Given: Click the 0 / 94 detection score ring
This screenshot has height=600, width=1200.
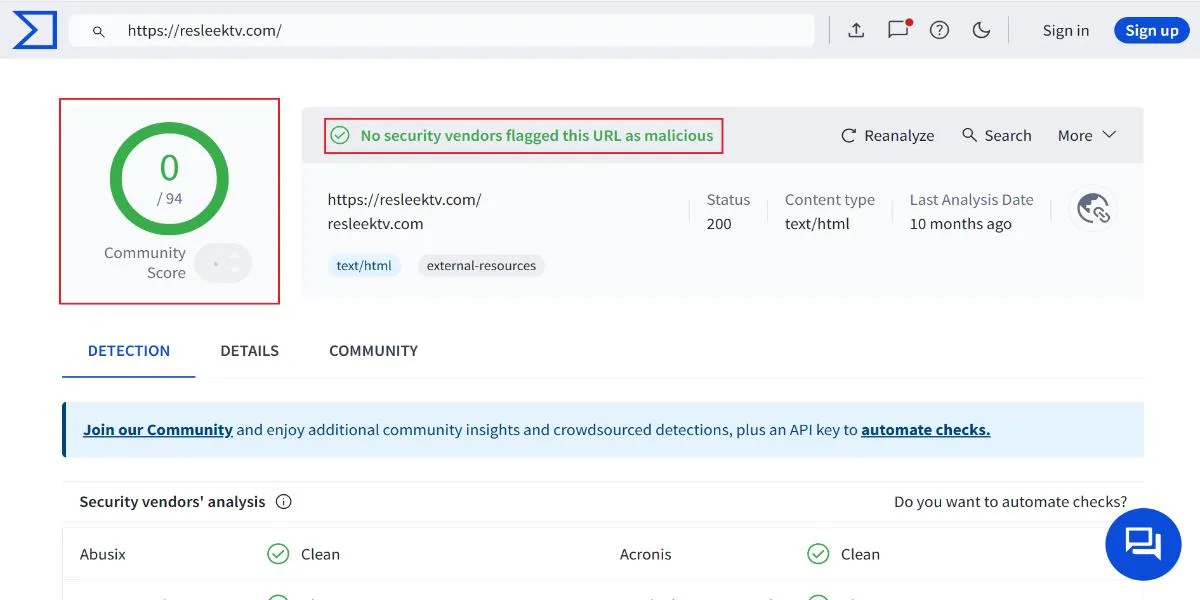Looking at the screenshot, I should coord(169,180).
